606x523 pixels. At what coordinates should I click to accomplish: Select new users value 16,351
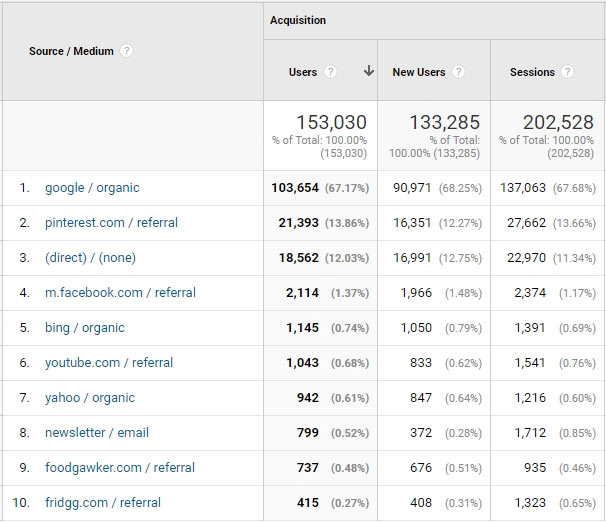pos(412,223)
